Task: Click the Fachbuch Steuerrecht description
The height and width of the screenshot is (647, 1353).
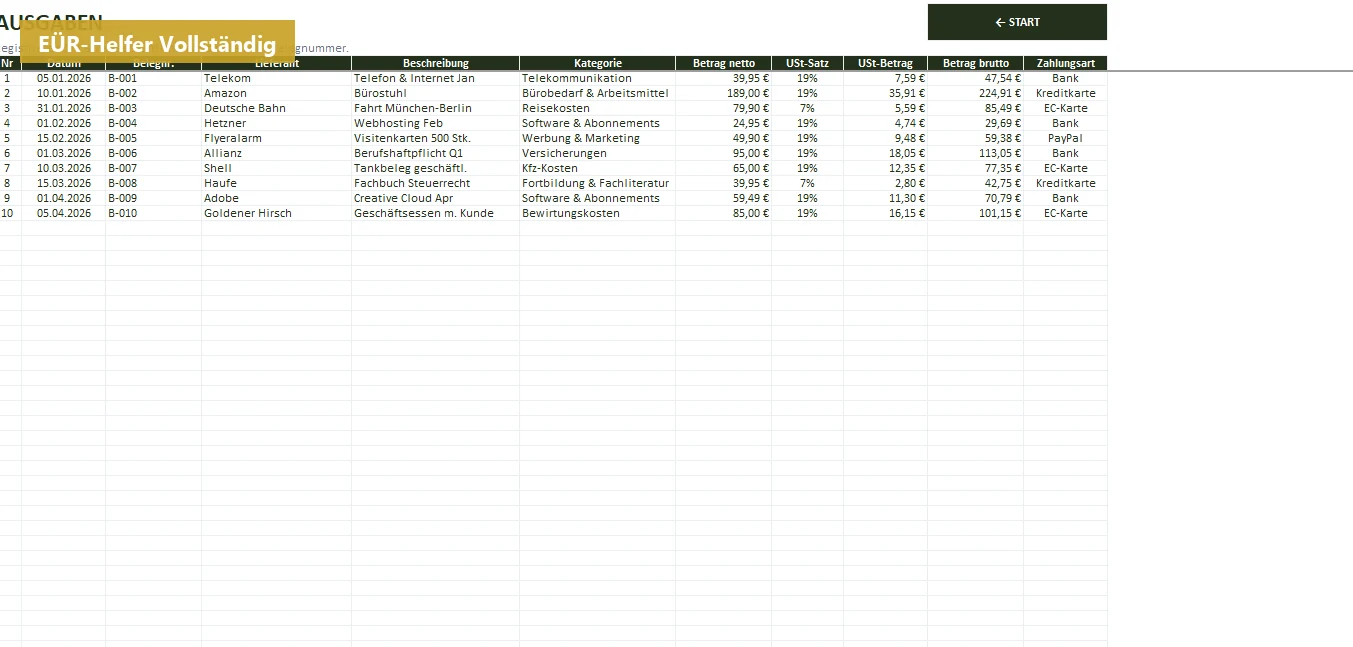Action: (x=436, y=183)
